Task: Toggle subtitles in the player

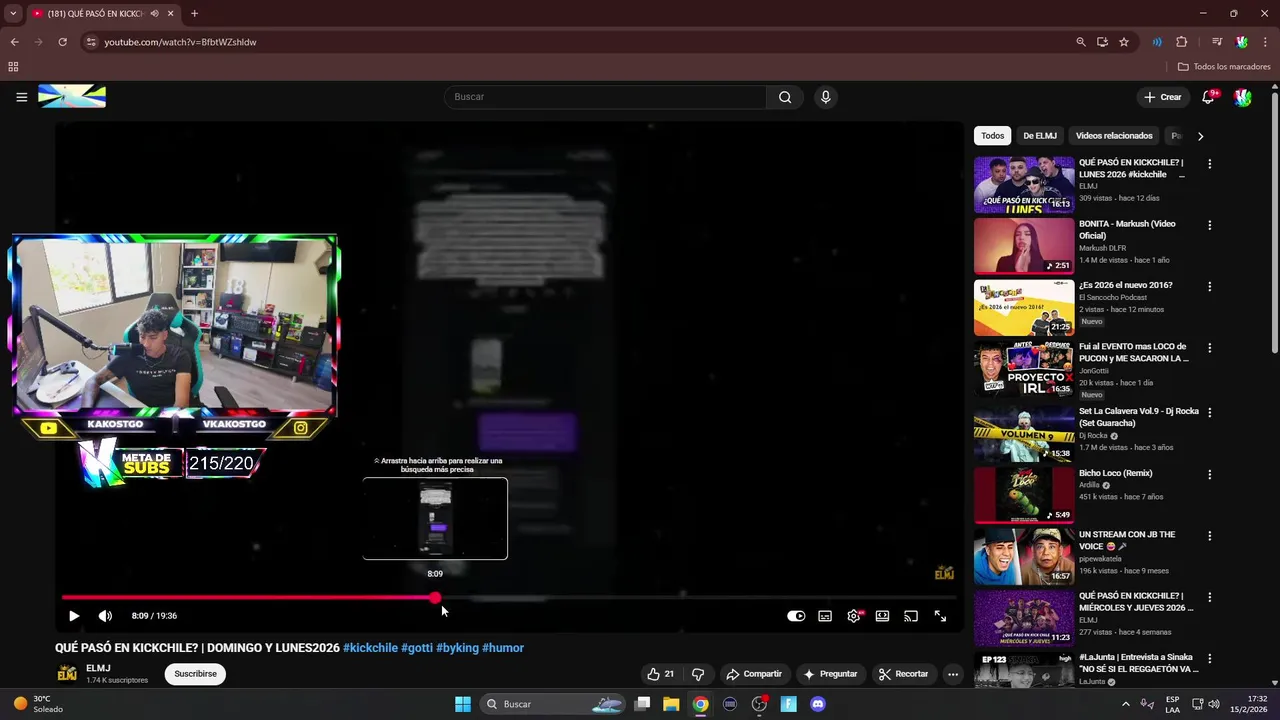Action: click(x=825, y=616)
